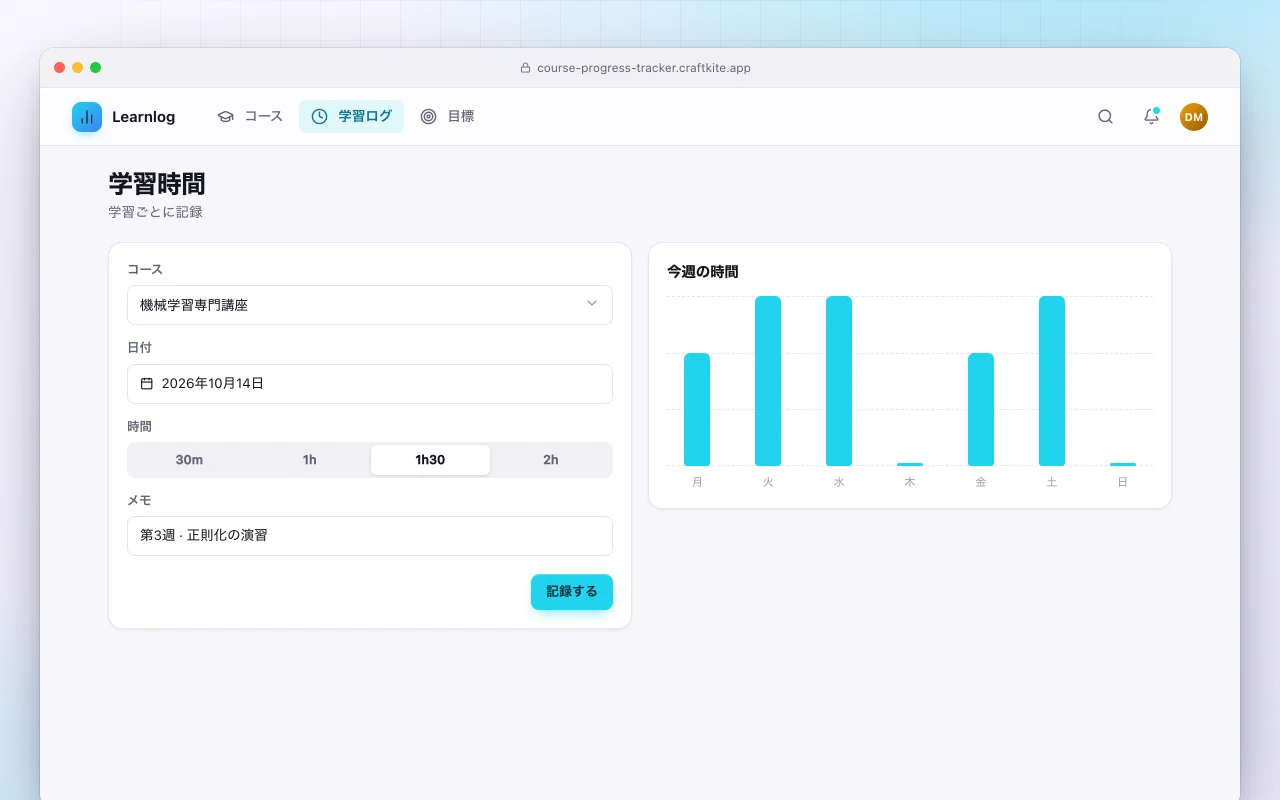Click the 記録する button

[572, 592]
